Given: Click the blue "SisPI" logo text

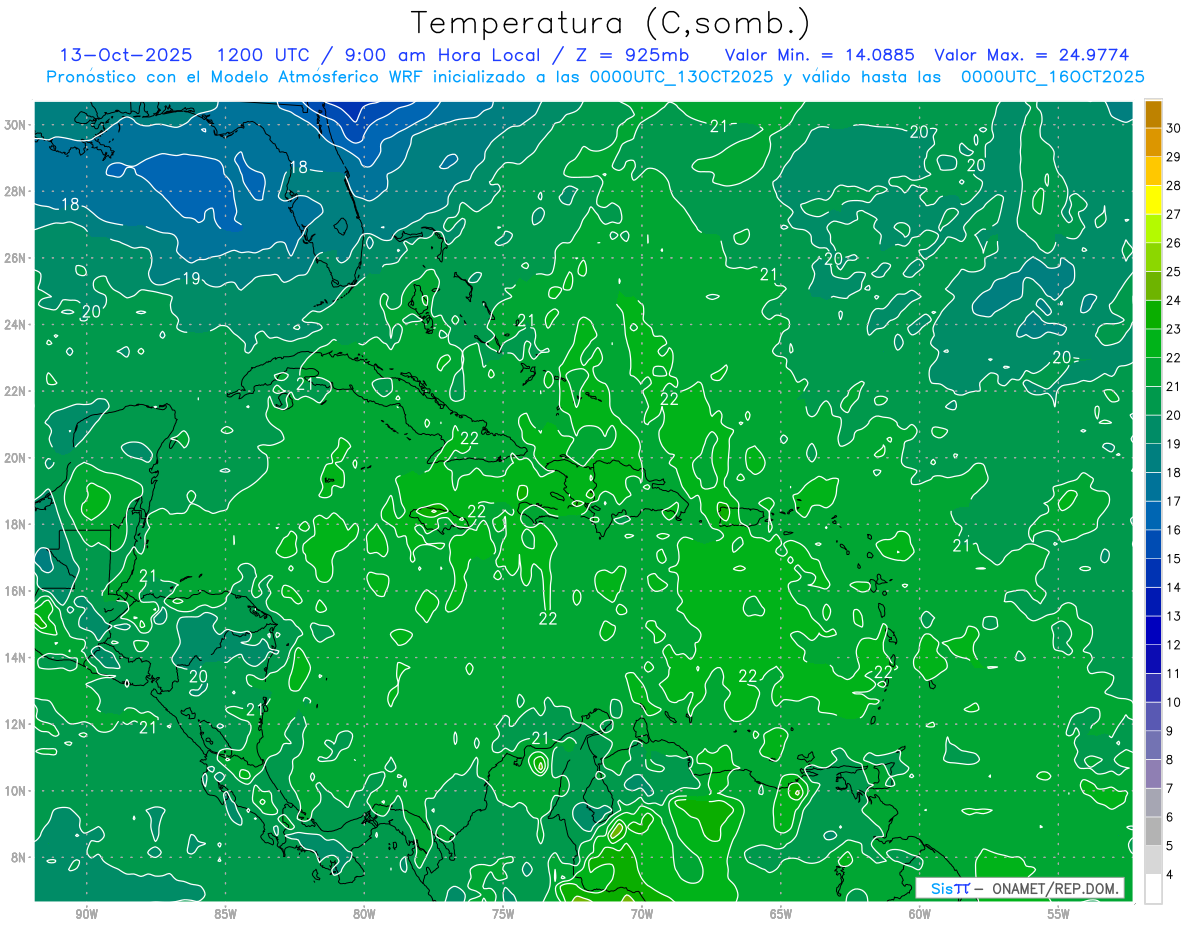Looking at the screenshot, I should coord(949,888).
